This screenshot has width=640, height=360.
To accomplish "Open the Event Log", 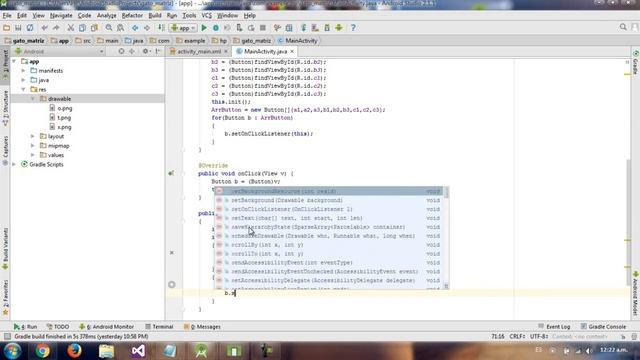I will 554,327.
